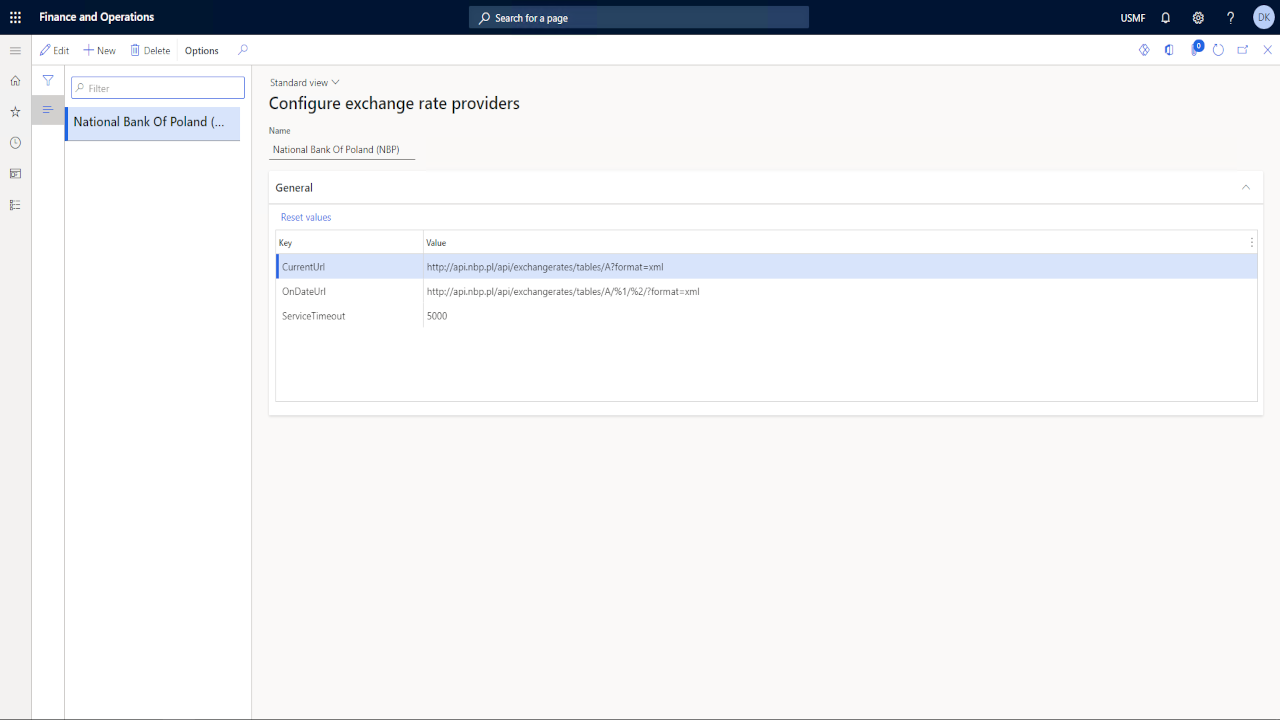This screenshot has width=1280, height=720.
Task: Open Modules list icon in sidebar
Action: coord(15,205)
